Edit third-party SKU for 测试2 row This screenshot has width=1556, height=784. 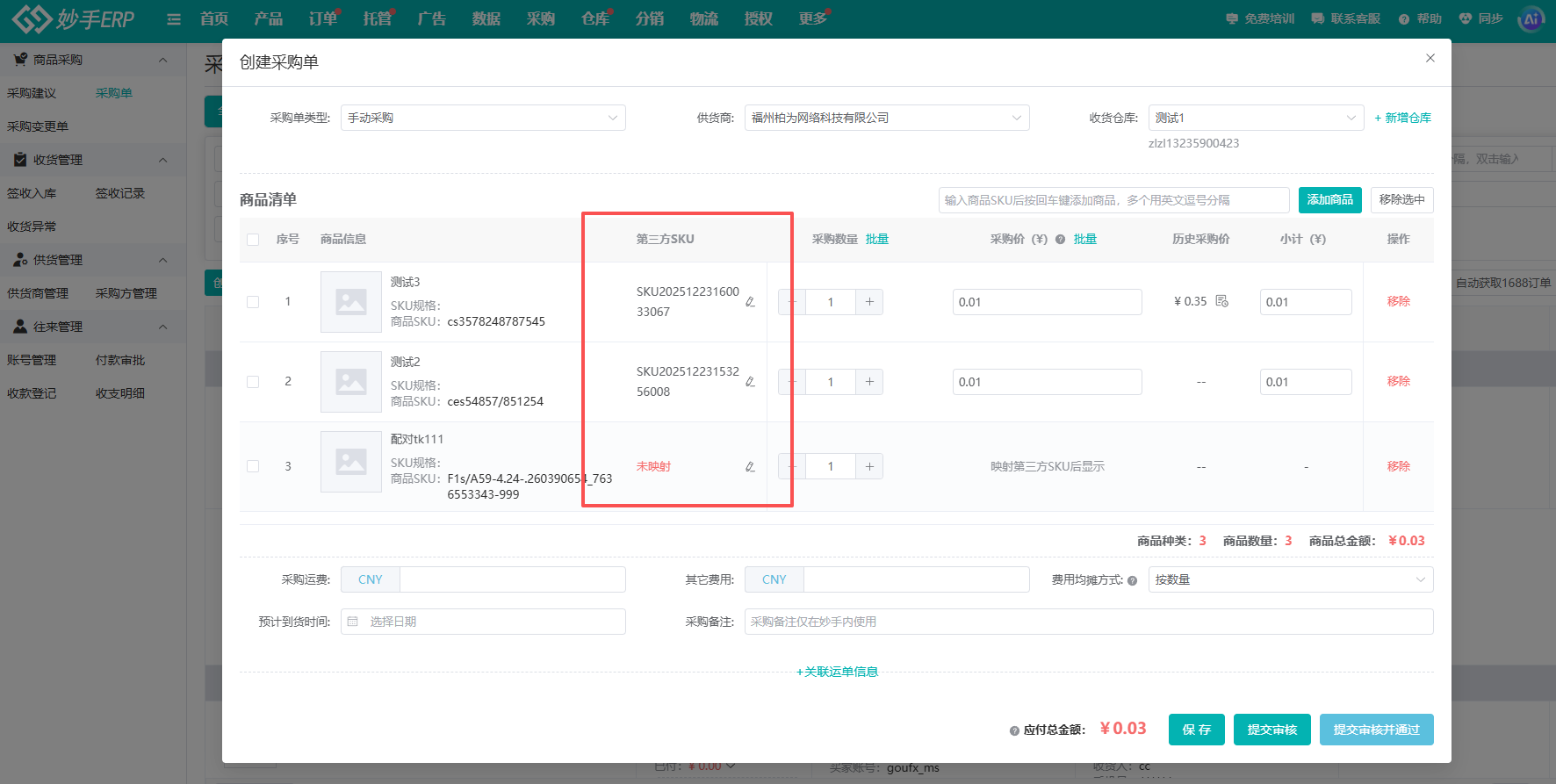[750, 382]
